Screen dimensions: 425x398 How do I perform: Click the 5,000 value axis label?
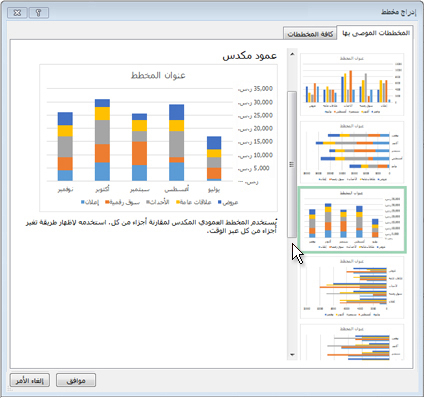coord(254,168)
